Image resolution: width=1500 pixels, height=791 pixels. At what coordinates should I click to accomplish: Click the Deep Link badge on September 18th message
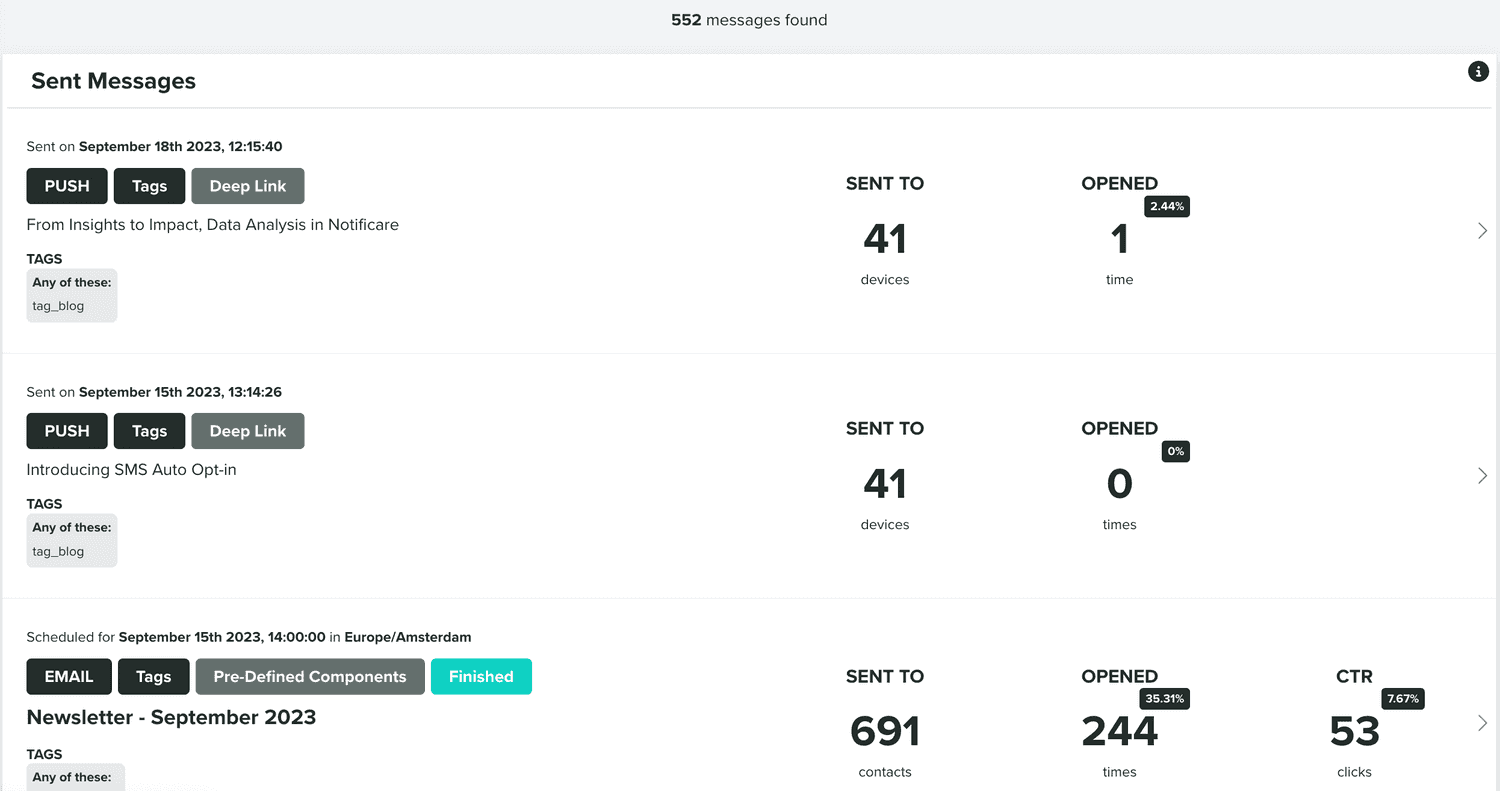[248, 186]
